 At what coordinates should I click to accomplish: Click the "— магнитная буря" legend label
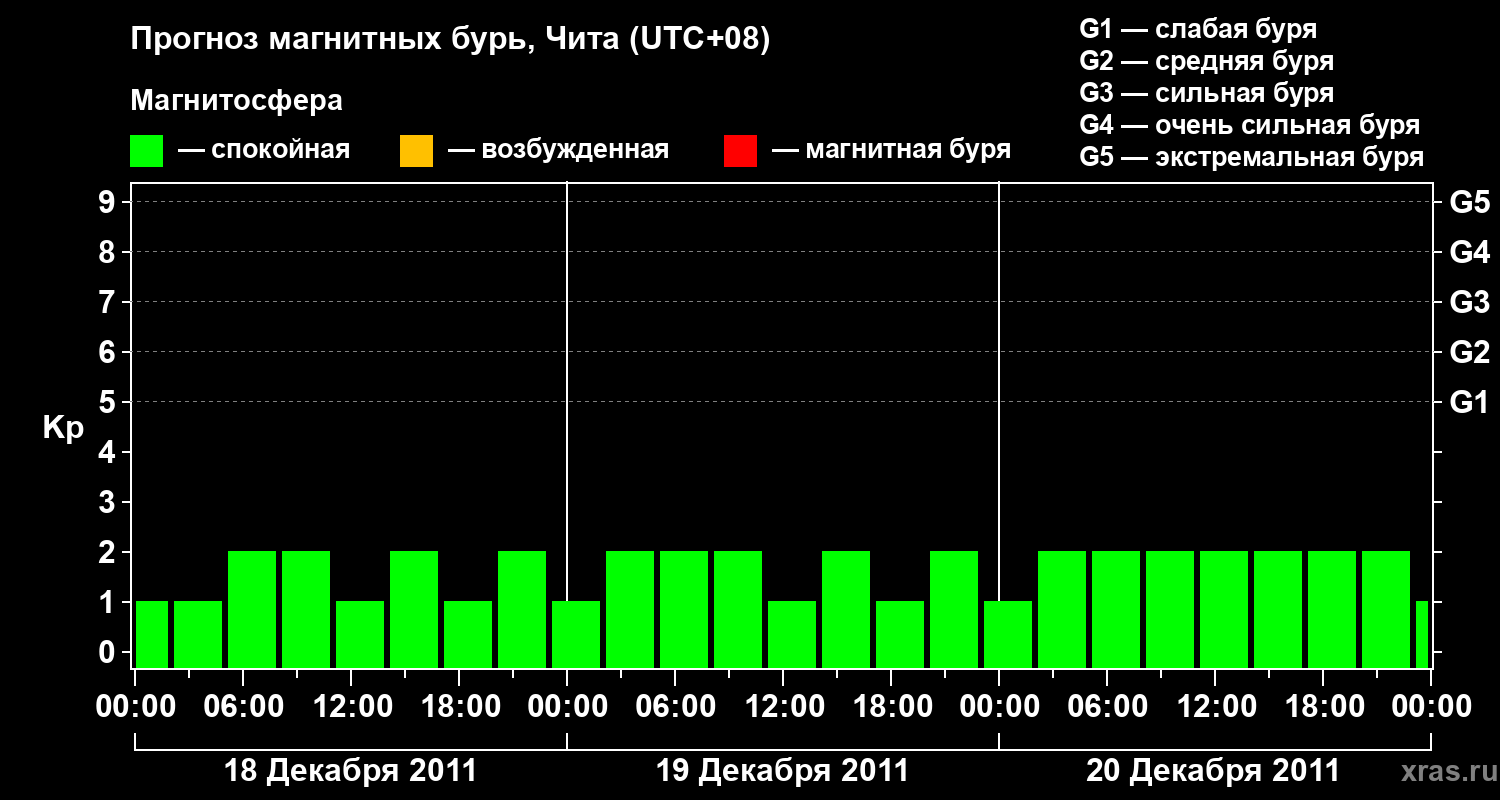[892, 151]
